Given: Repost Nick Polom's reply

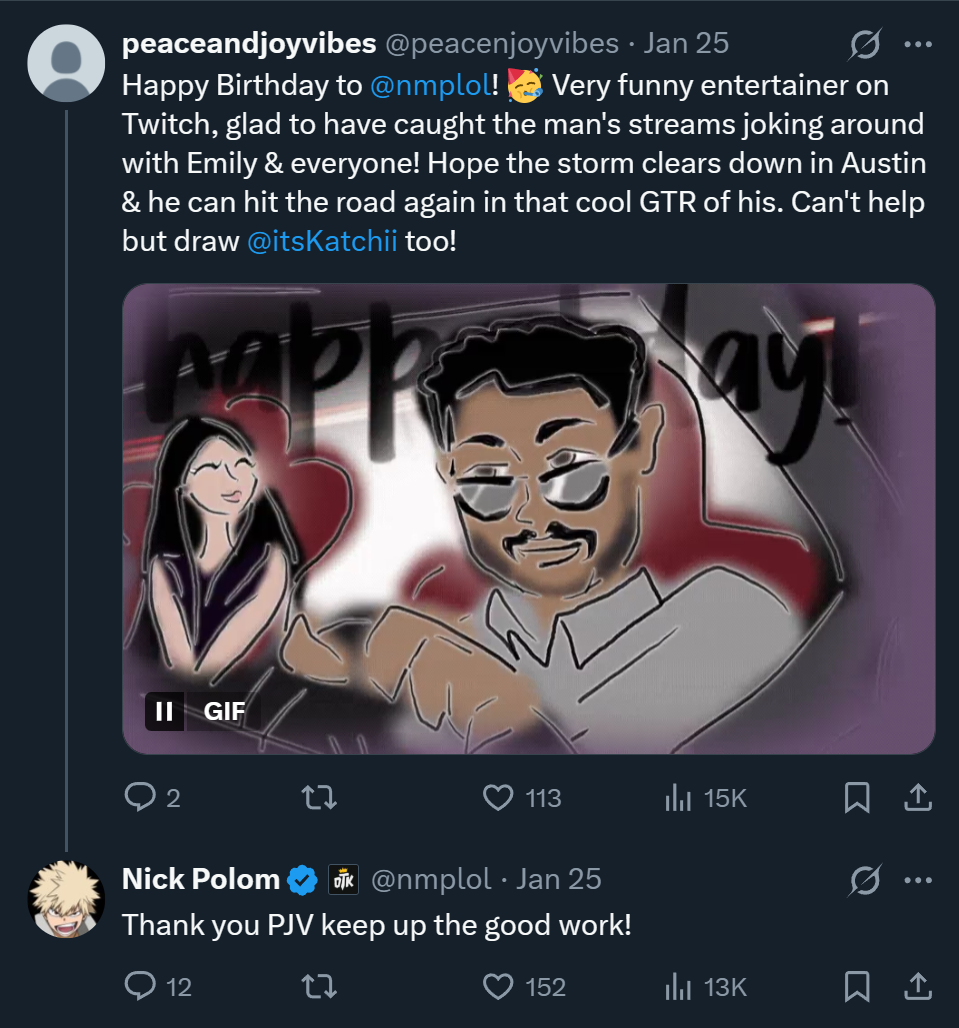Looking at the screenshot, I should pos(319,987).
